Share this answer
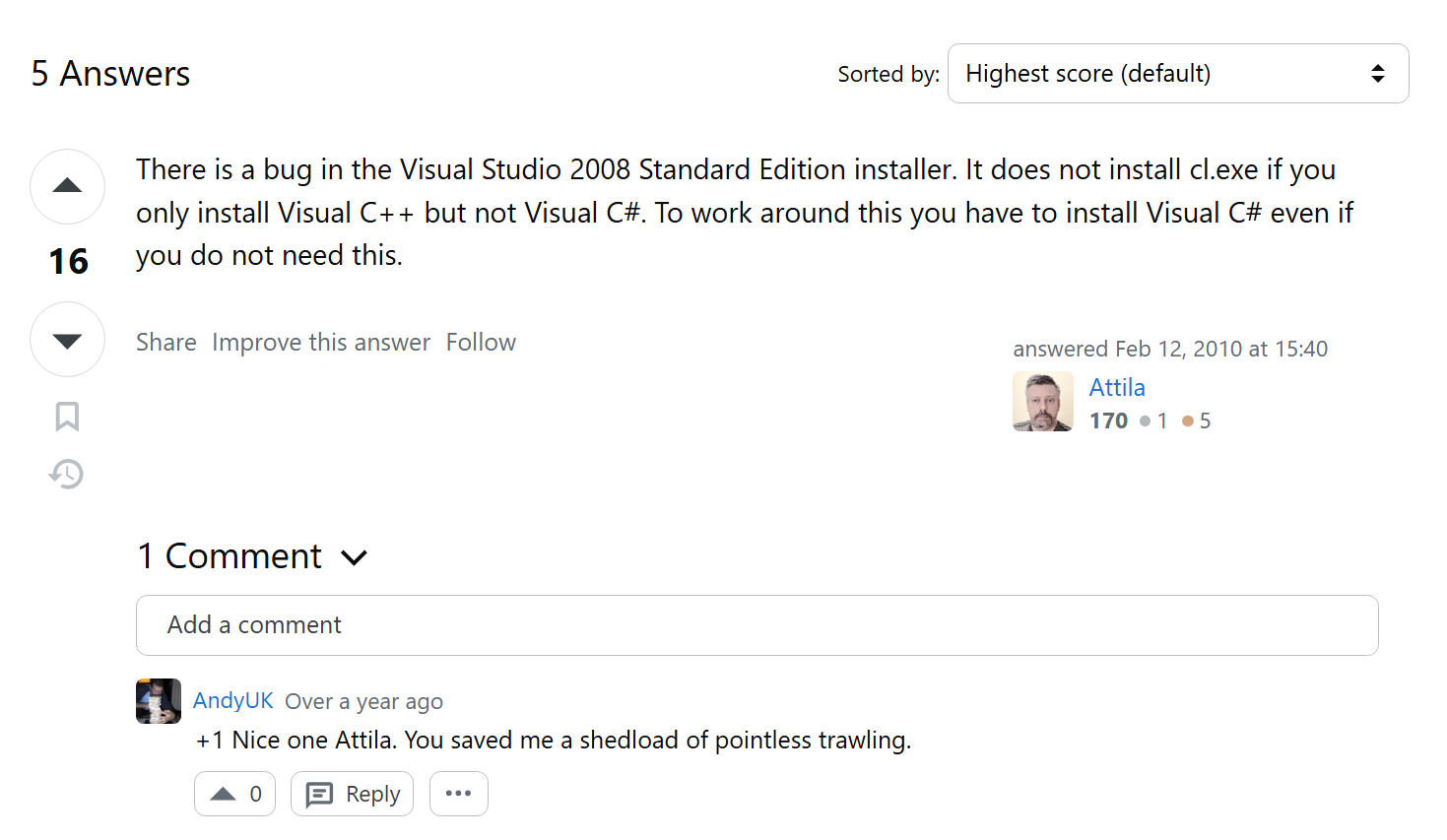1447x840 pixels. click(166, 343)
